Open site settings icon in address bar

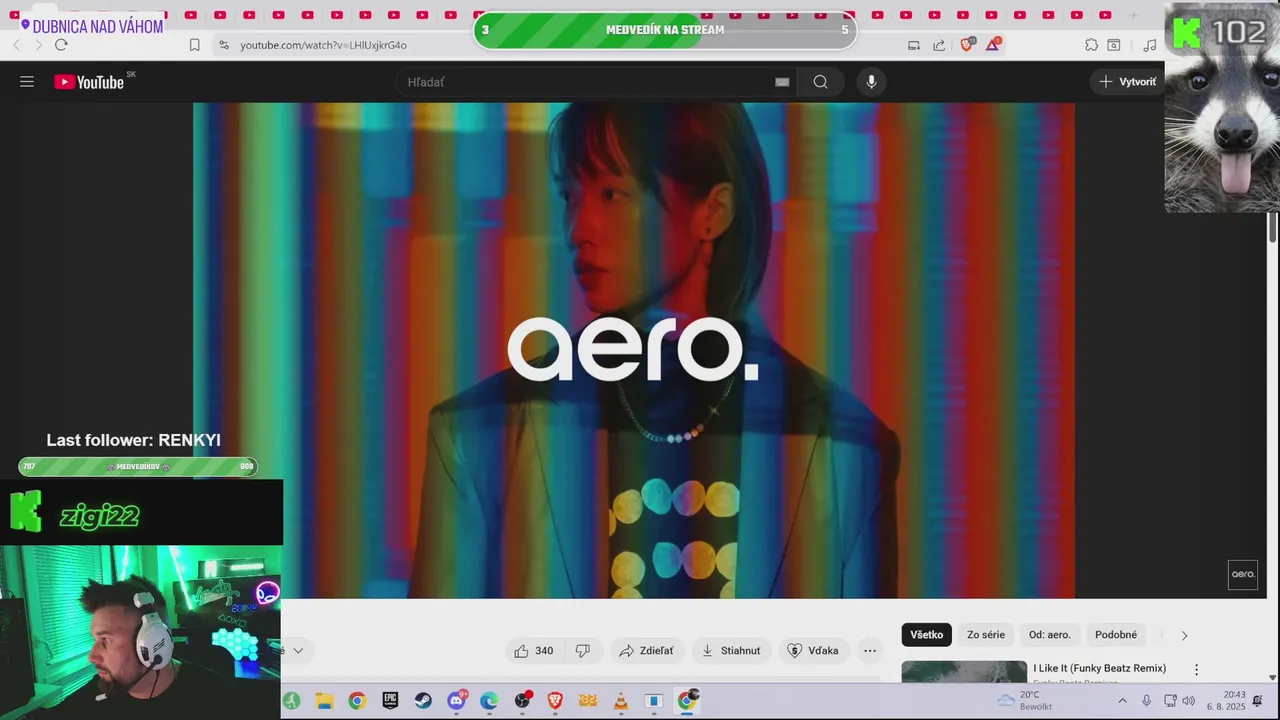click(x=223, y=45)
